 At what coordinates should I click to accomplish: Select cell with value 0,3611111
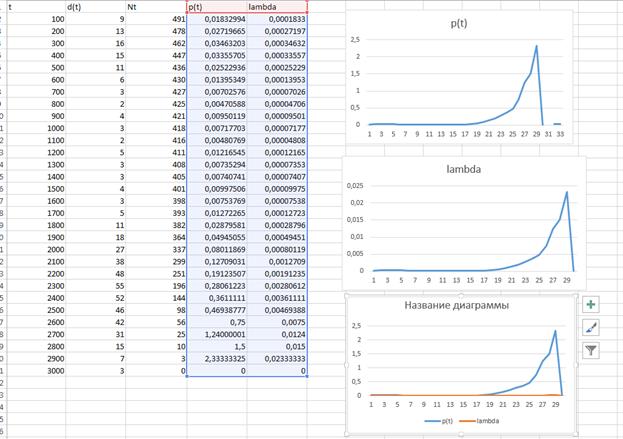coord(217,298)
